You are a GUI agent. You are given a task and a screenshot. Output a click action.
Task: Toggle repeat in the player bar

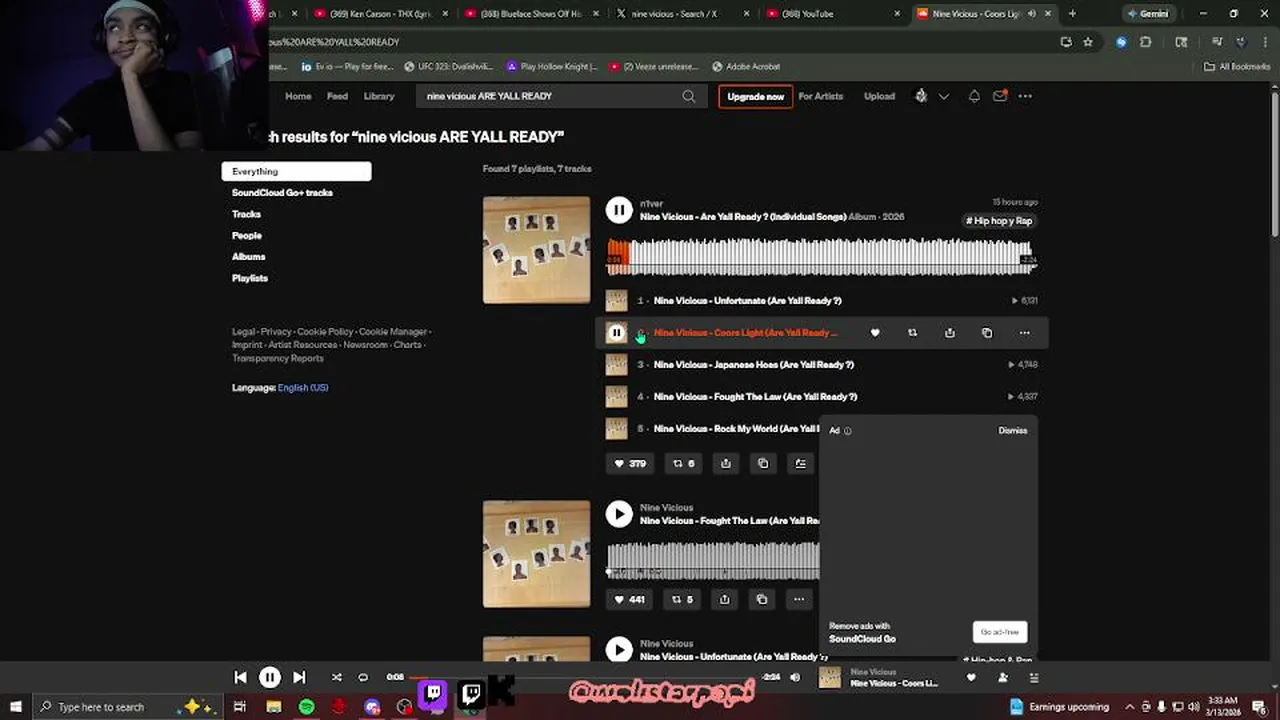pyautogui.click(x=363, y=677)
